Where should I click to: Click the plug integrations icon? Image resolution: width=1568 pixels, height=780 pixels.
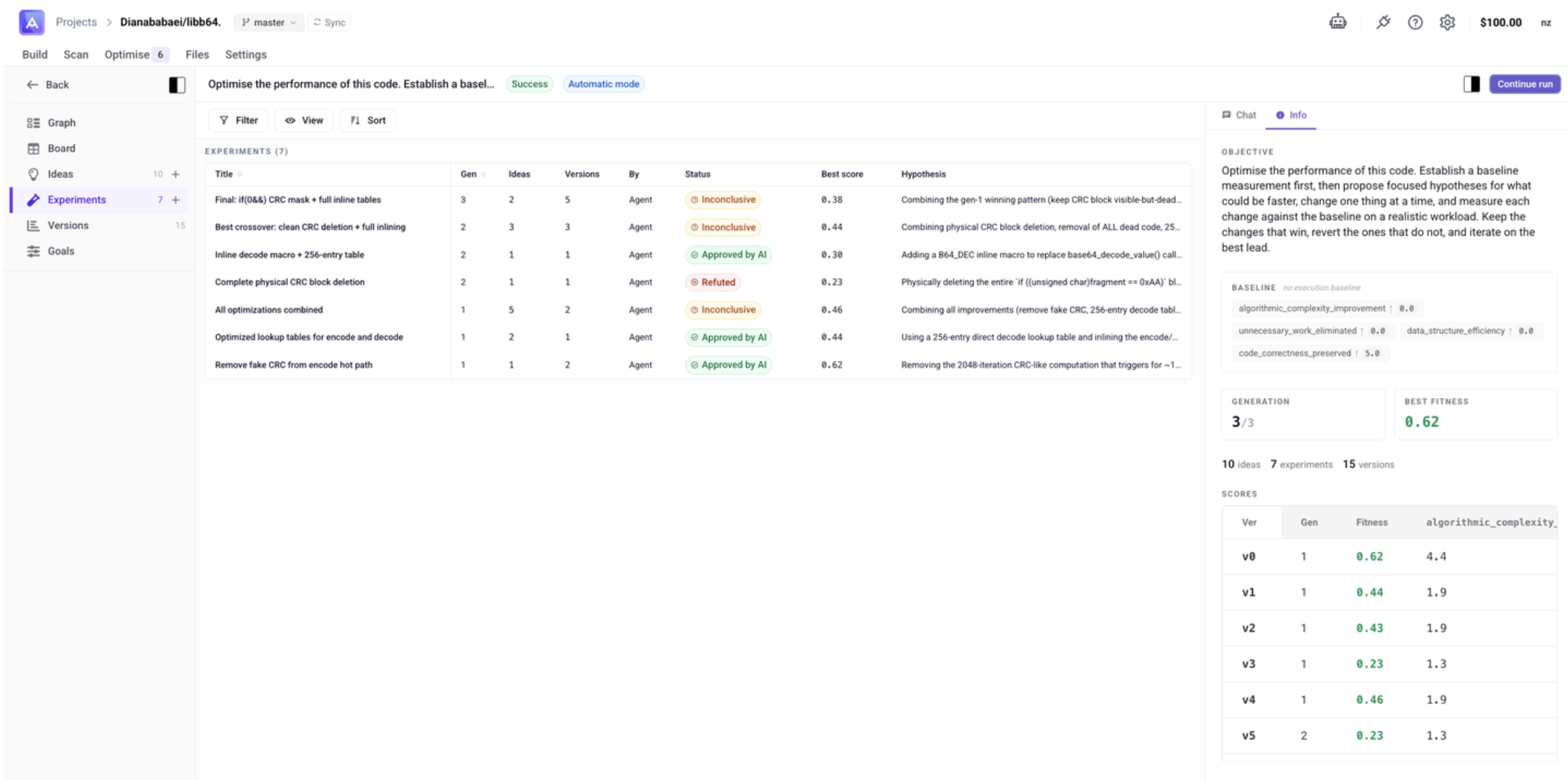click(1383, 22)
